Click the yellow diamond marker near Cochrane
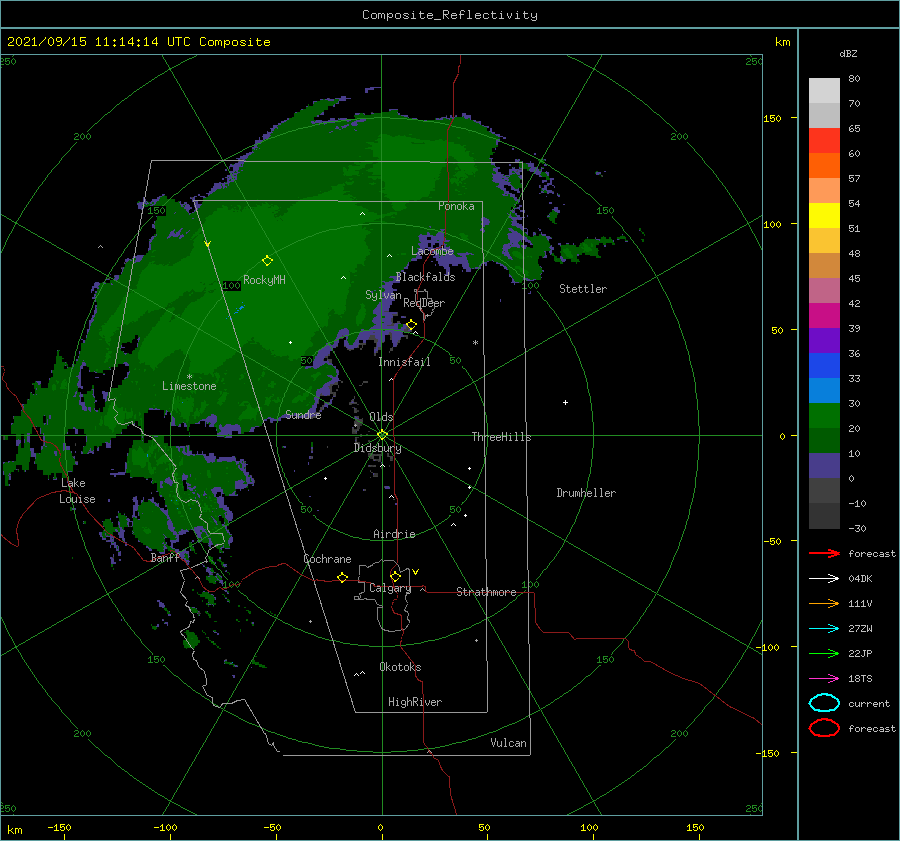Screen dimensions: 900x841 342,577
